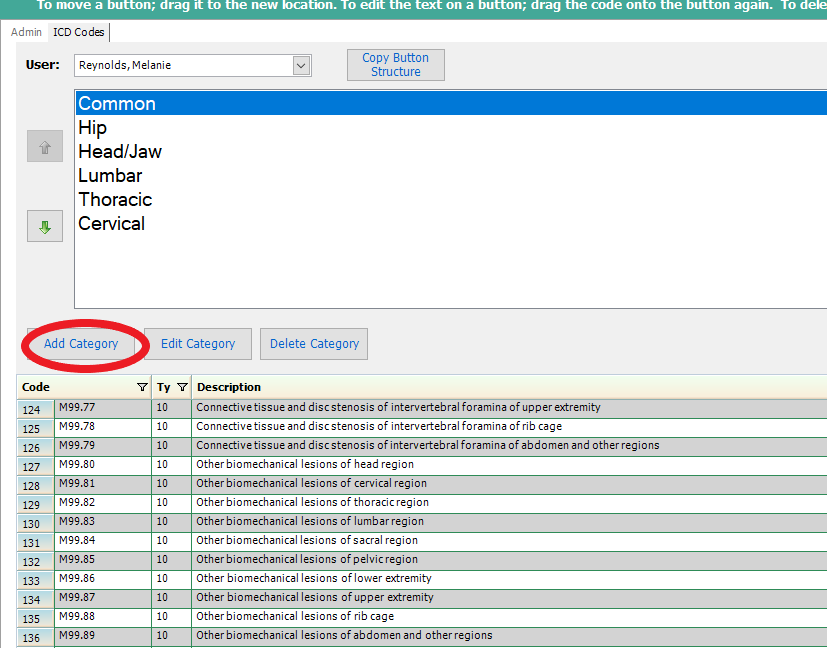
Task: Click the Reynolds, Melanie user field
Action: pos(183,66)
